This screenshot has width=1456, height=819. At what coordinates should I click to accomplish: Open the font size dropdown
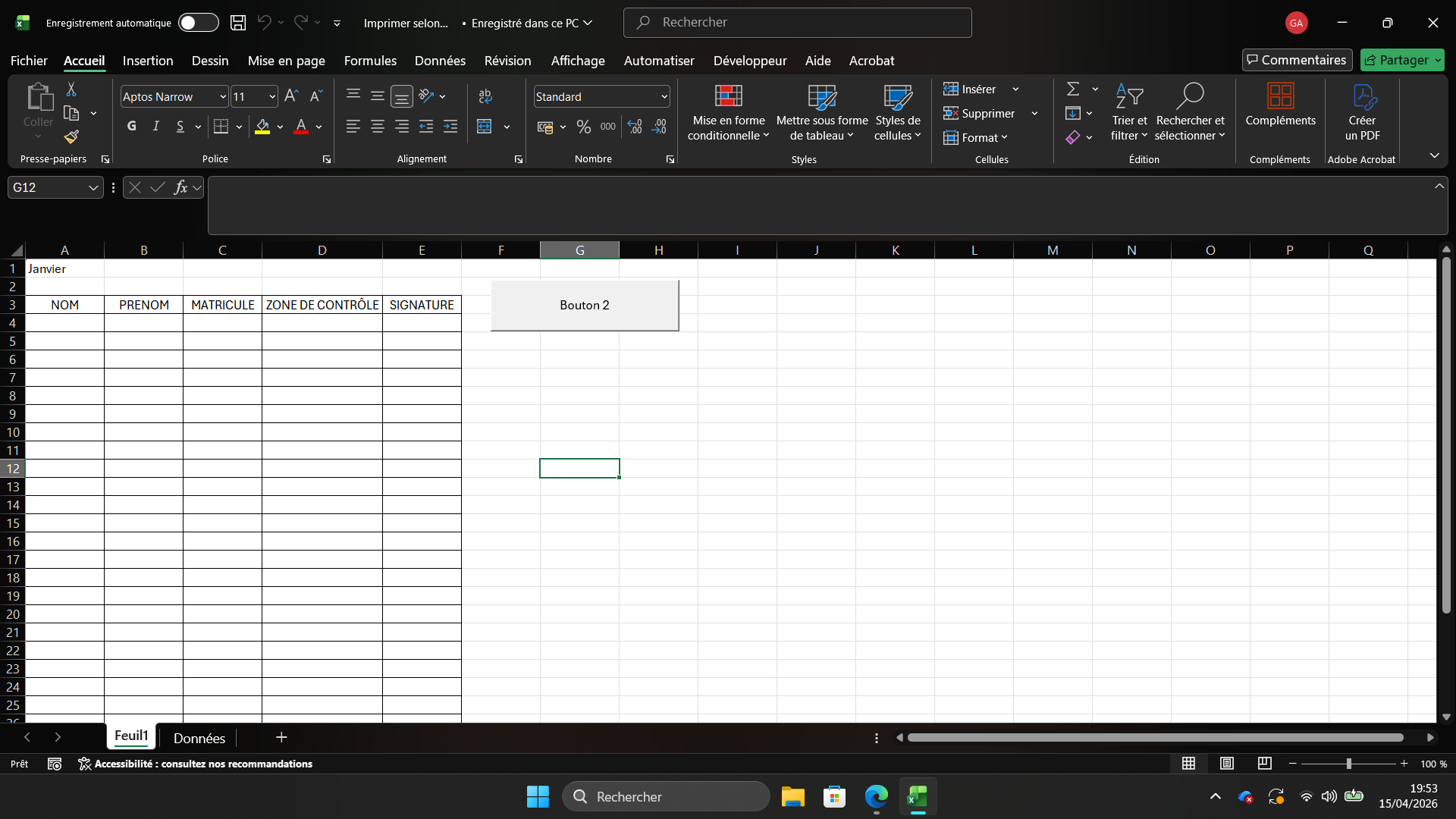click(272, 97)
